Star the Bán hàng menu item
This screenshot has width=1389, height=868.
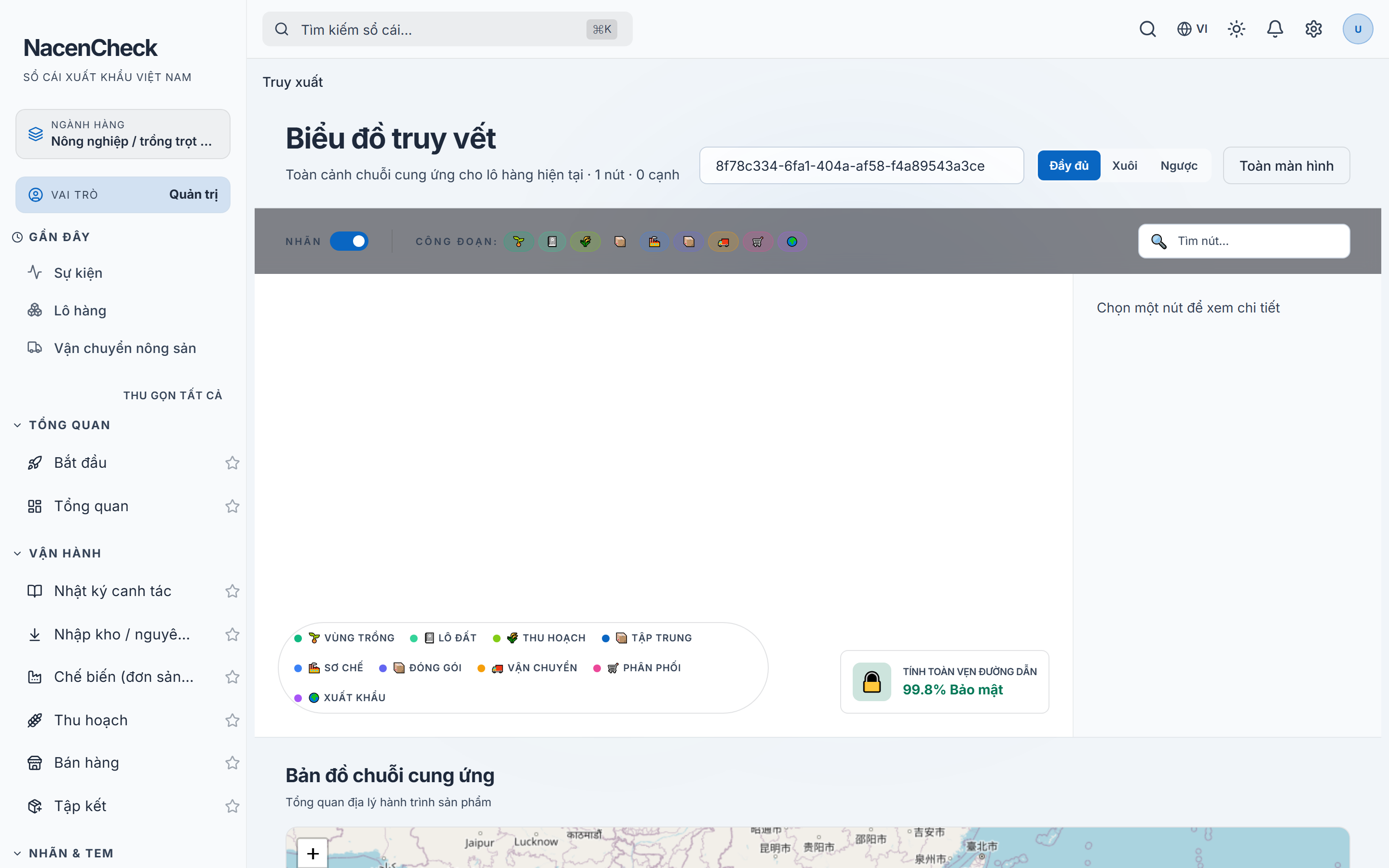(x=232, y=762)
